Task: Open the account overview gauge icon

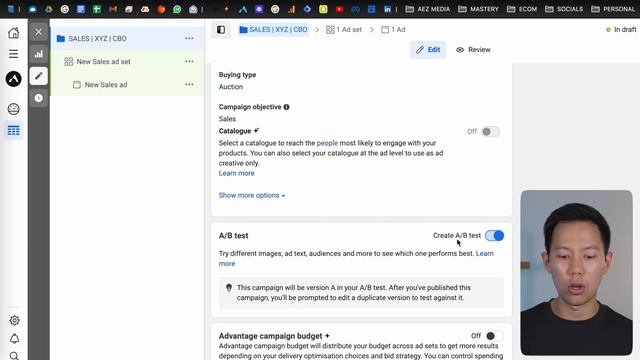Action: coord(13,109)
